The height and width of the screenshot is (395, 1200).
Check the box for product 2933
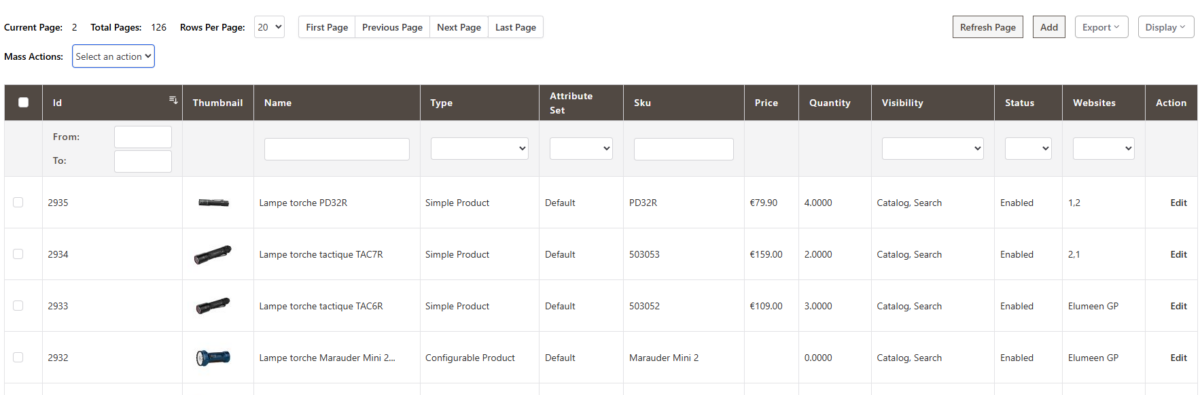(x=18, y=306)
